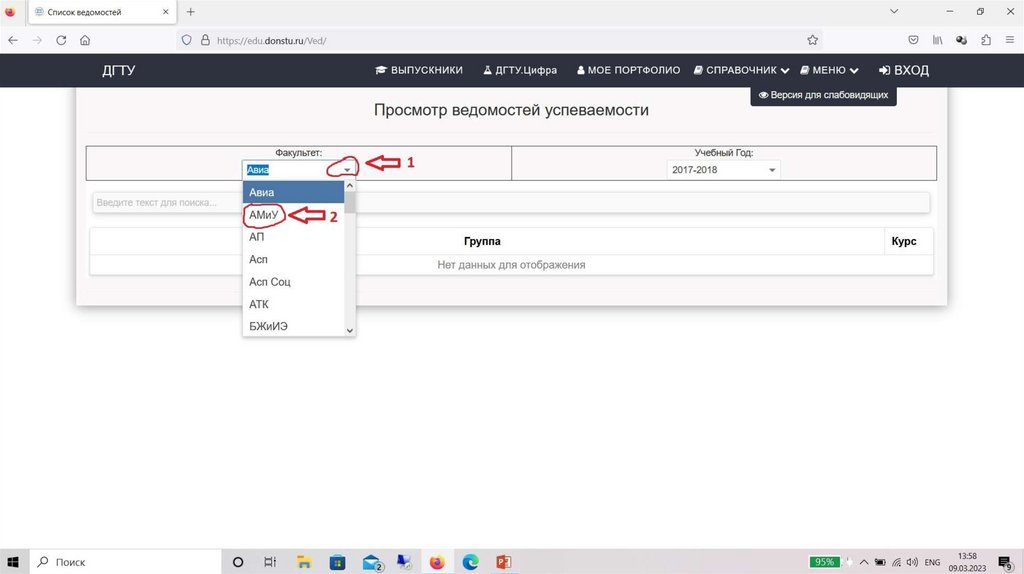
Task: Click the browser home icon
Action: (85, 40)
